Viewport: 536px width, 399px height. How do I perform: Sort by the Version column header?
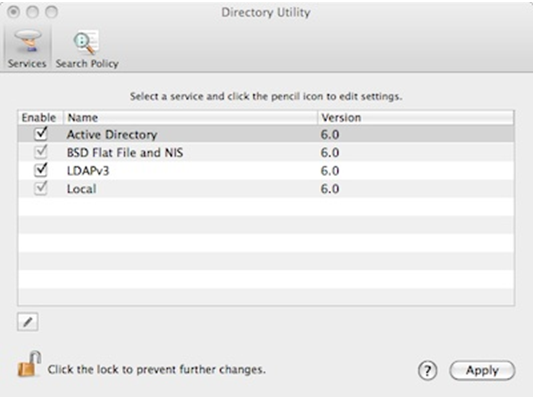pyautogui.click(x=416, y=118)
